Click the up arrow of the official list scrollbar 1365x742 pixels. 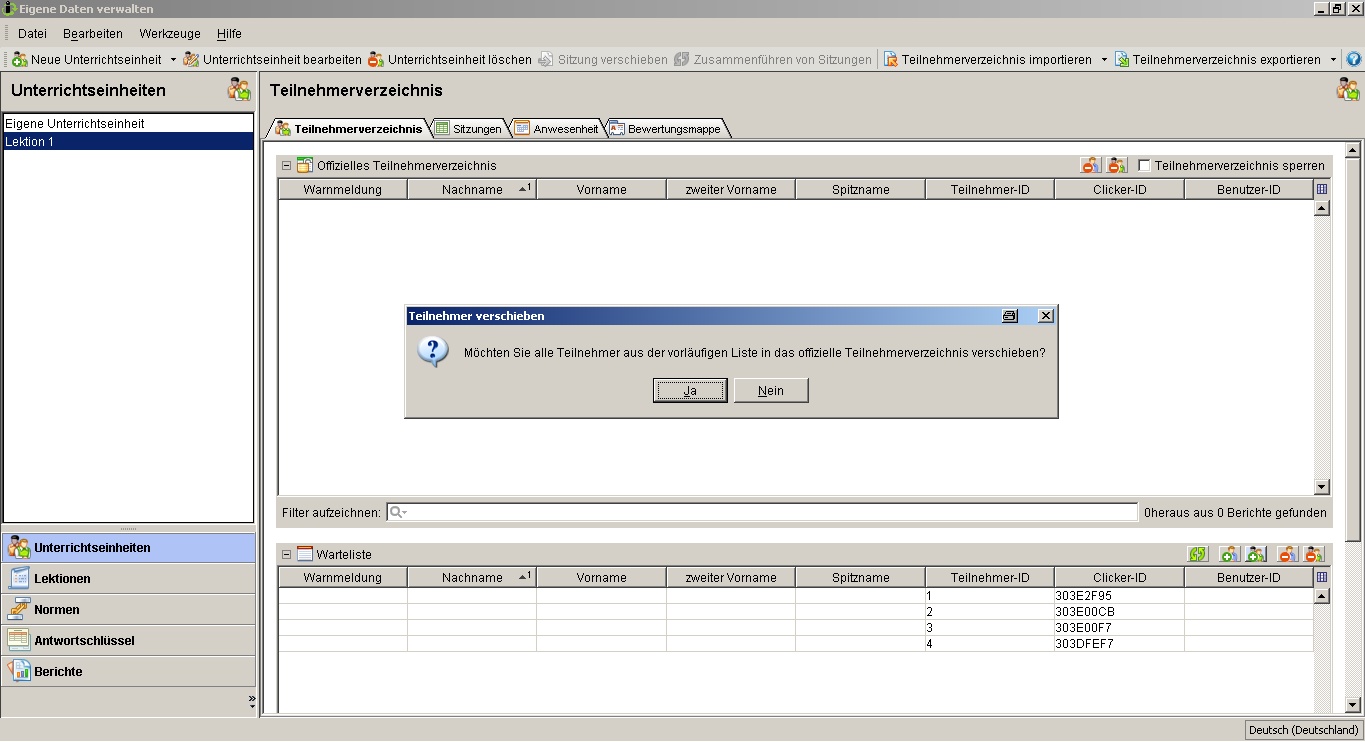pyautogui.click(x=1322, y=208)
